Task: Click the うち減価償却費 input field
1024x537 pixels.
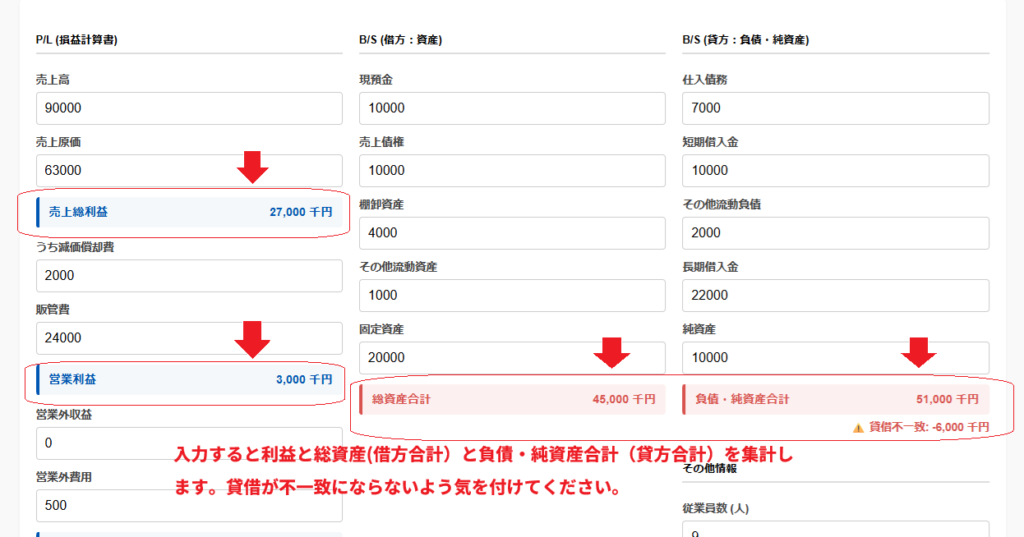Action: [188, 275]
